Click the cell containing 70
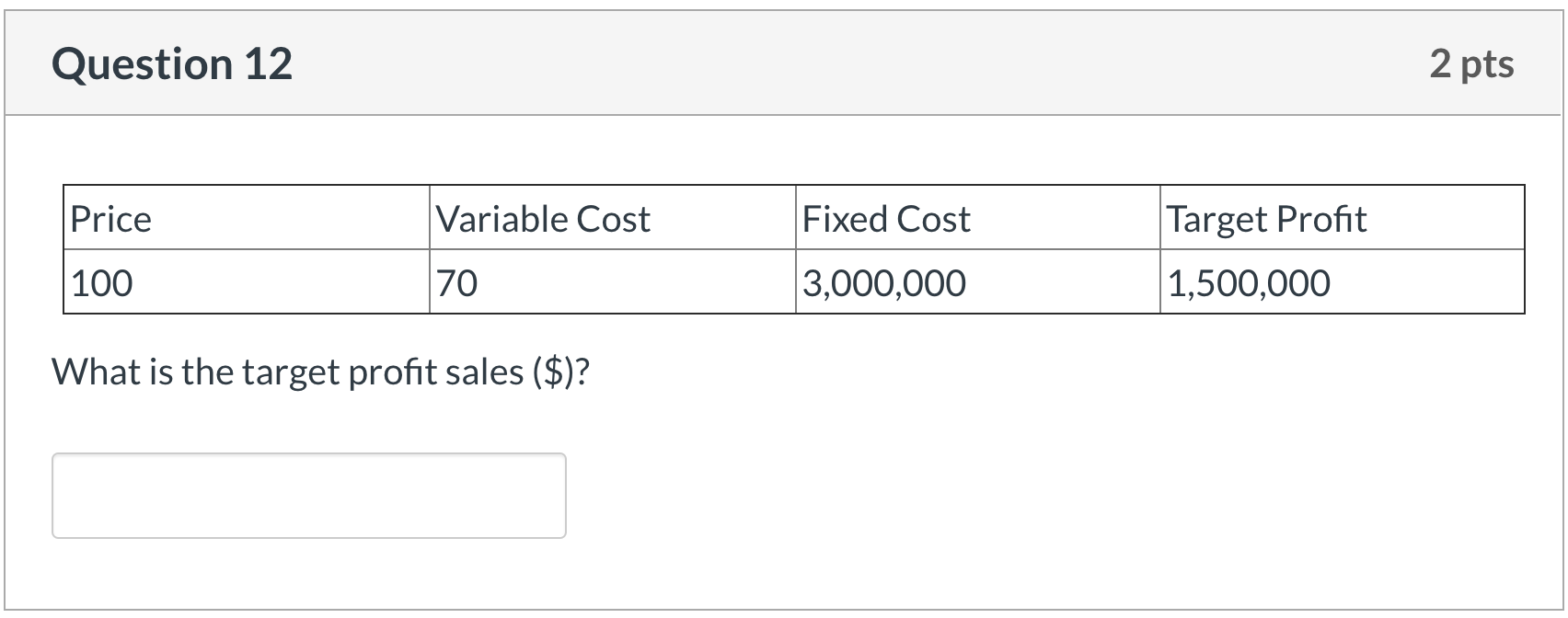 click(x=455, y=282)
